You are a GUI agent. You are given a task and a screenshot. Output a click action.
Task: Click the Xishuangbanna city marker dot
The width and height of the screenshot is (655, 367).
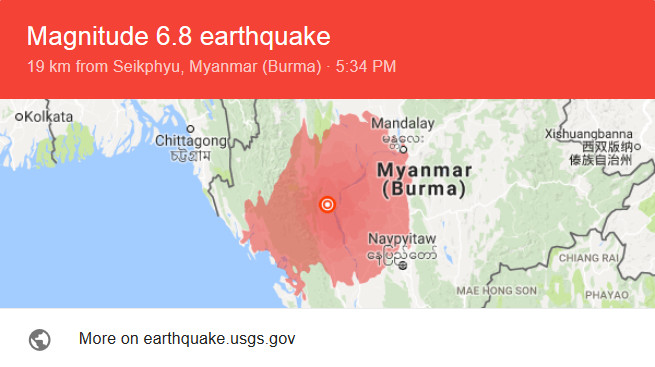pyautogui.click(x=637, y=147)
